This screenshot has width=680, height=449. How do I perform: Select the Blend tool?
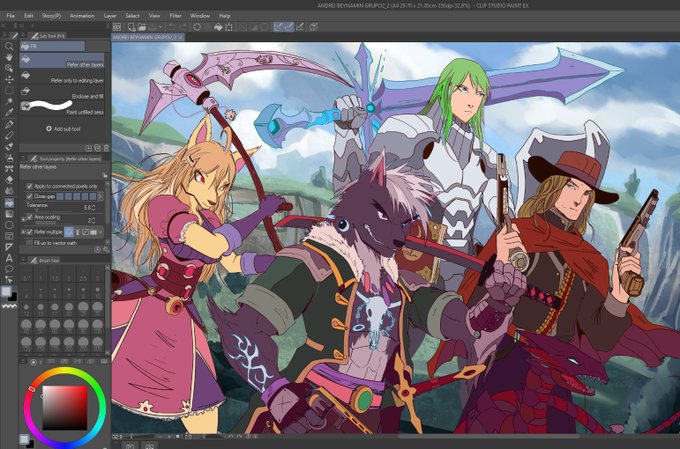pyautogui.click(x=9, y=191)
